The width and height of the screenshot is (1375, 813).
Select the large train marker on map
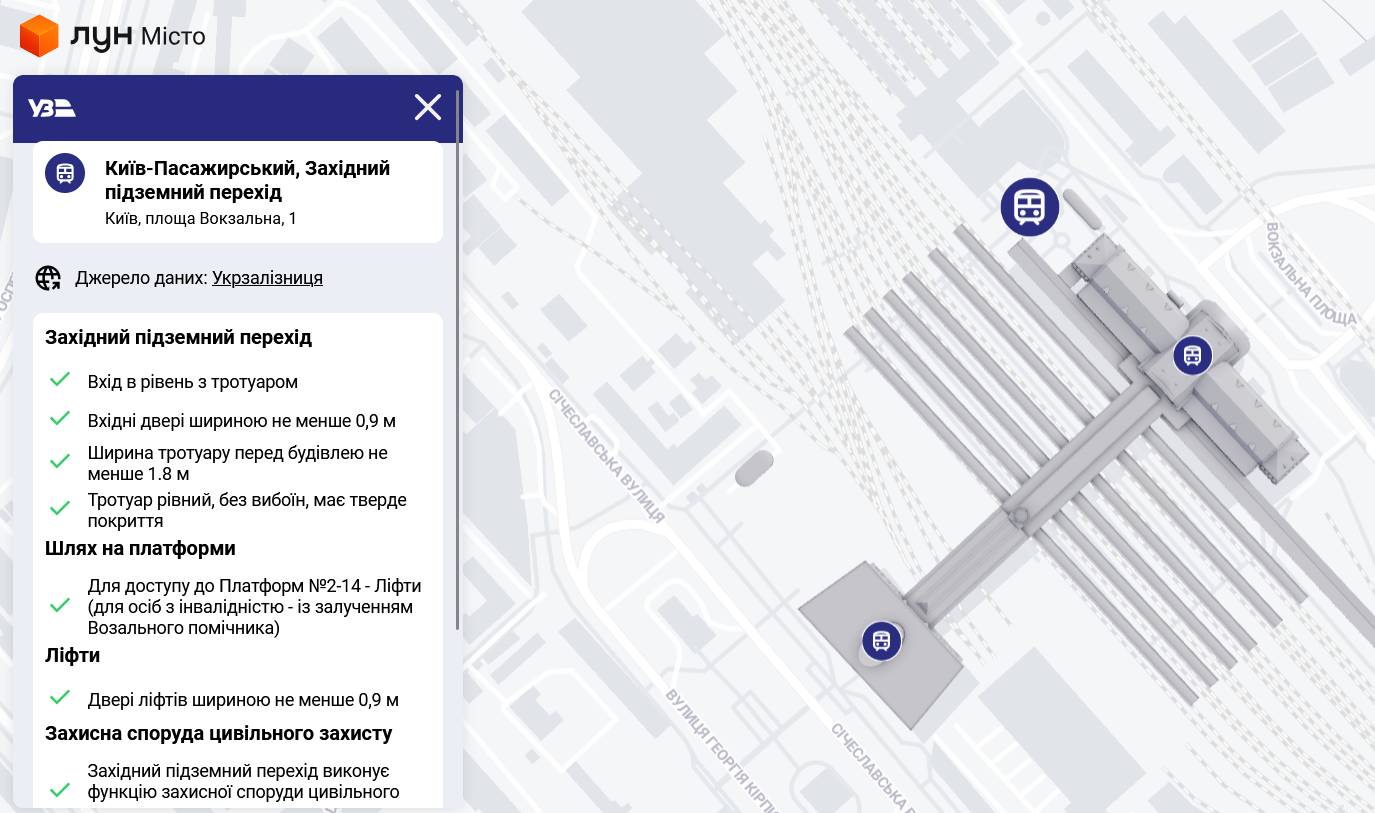point(1029,207)
